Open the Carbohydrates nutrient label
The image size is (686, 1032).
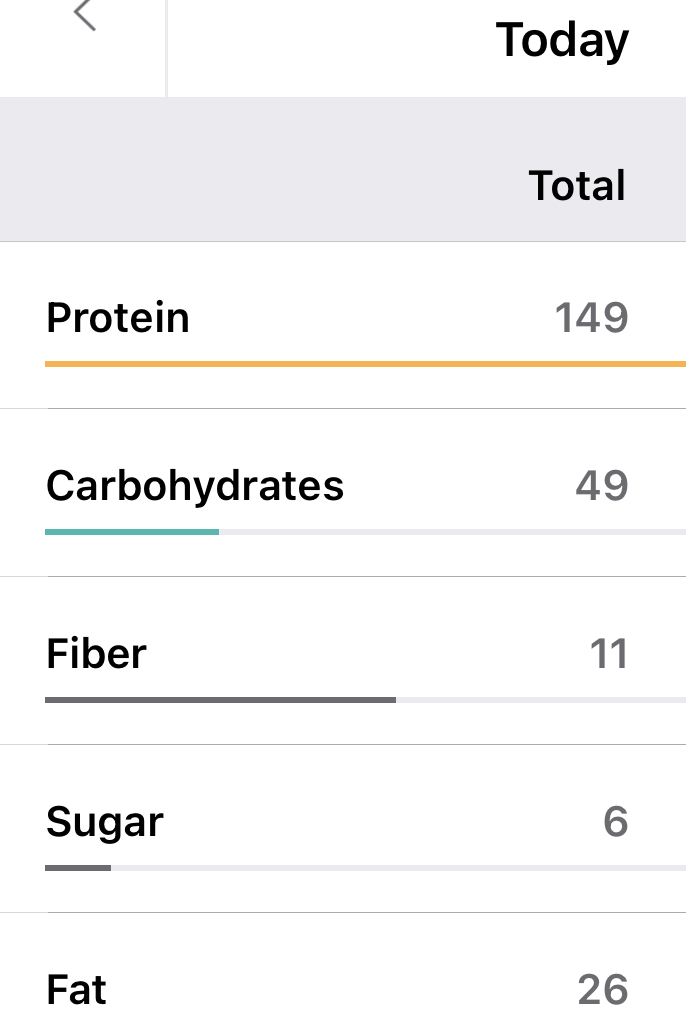(195, 486)
